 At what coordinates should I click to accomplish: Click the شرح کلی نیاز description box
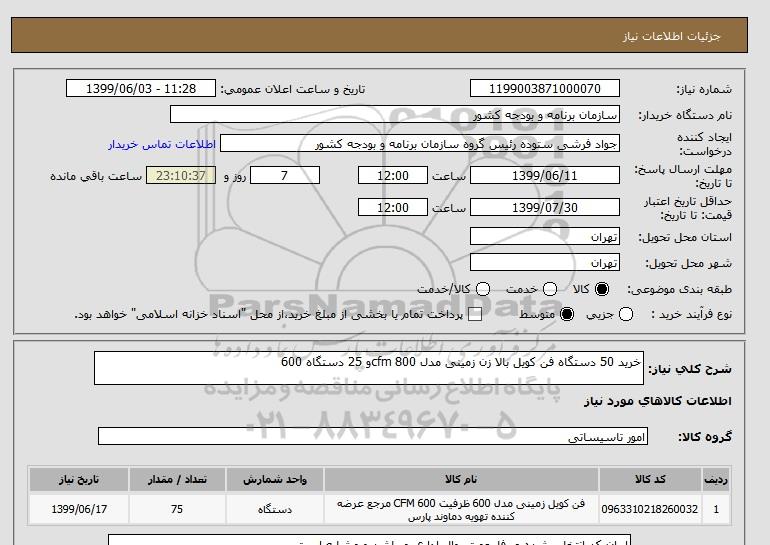(369, 368)
